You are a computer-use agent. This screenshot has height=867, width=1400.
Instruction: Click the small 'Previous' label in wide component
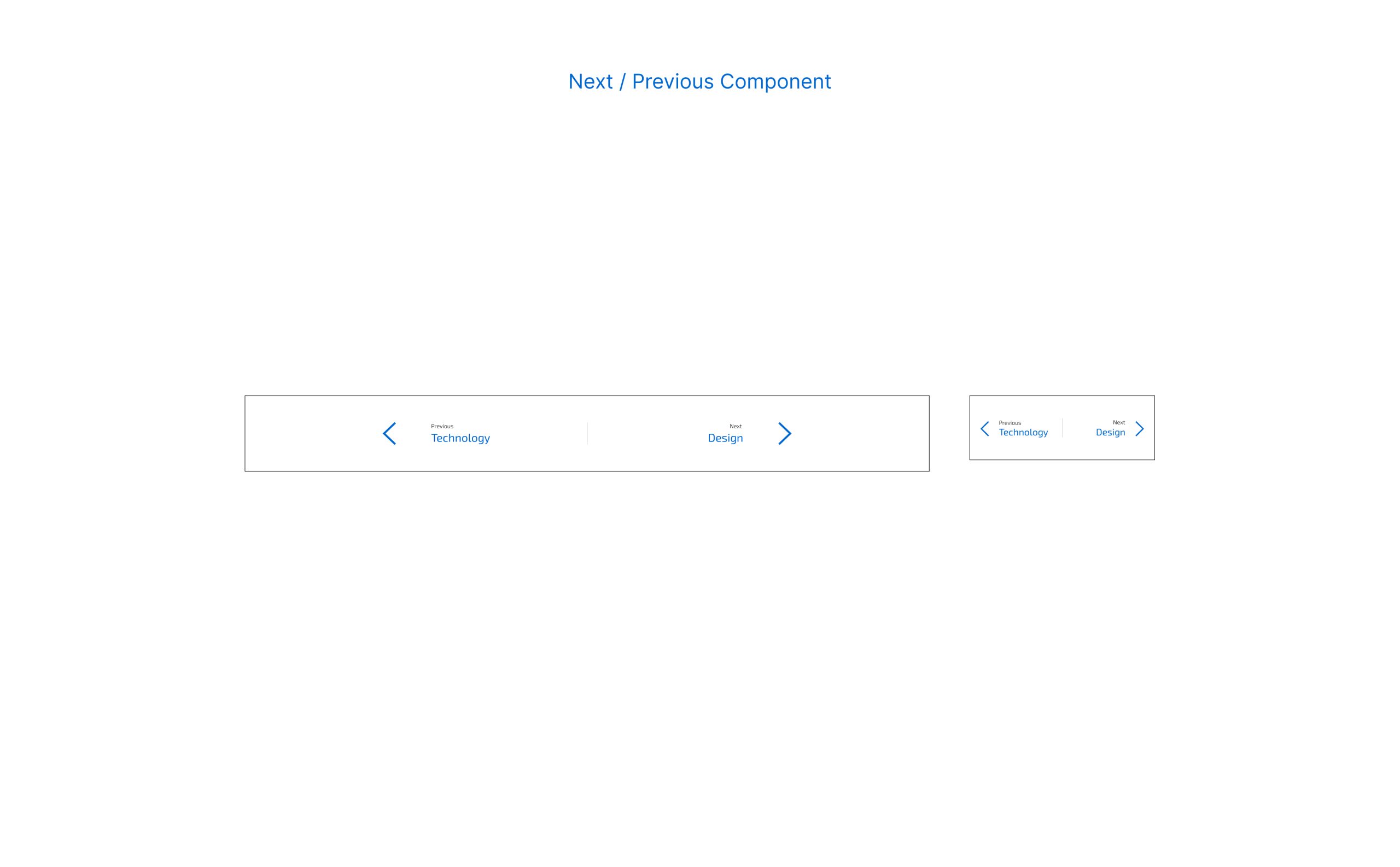[x=442, y=426]
